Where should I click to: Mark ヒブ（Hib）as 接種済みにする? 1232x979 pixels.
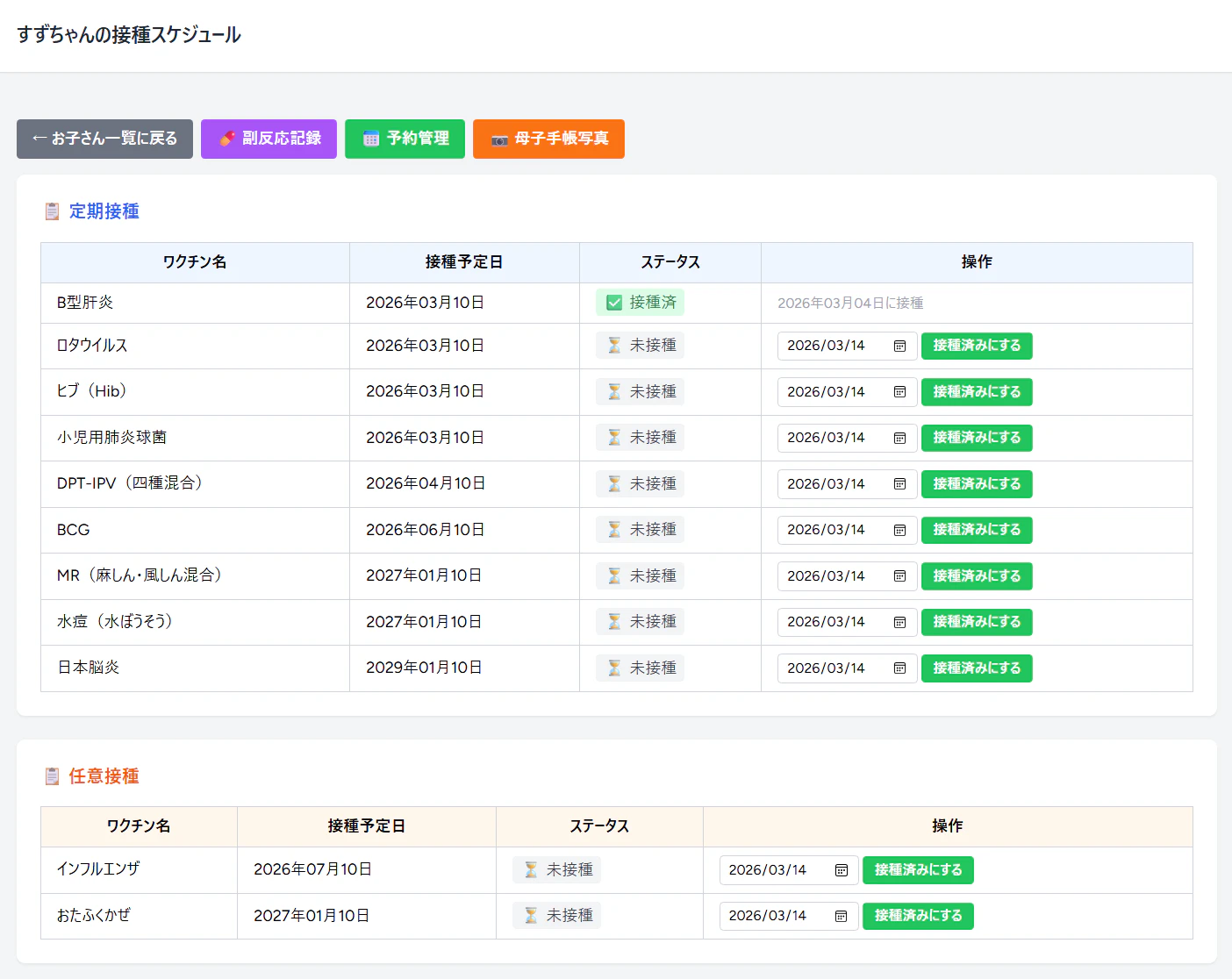click(x=977, y=392)
